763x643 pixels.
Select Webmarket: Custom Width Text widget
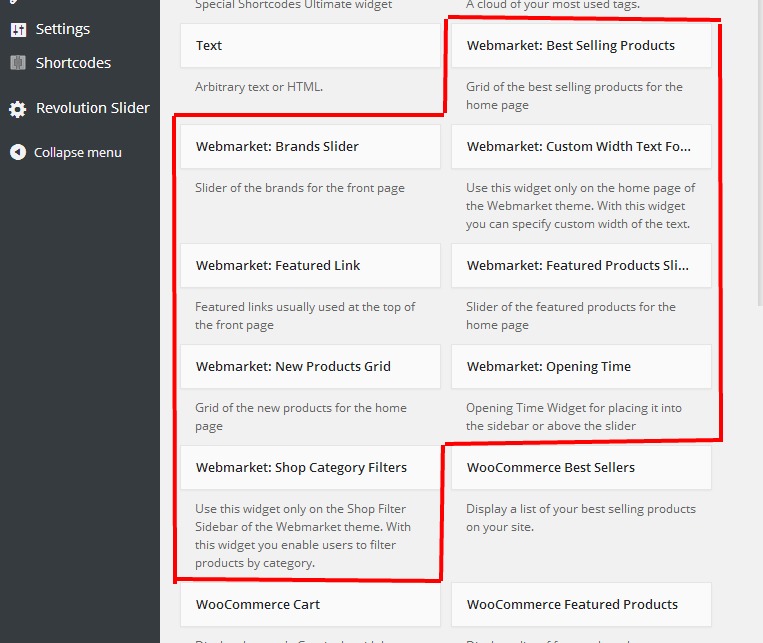tap(581, 147)
